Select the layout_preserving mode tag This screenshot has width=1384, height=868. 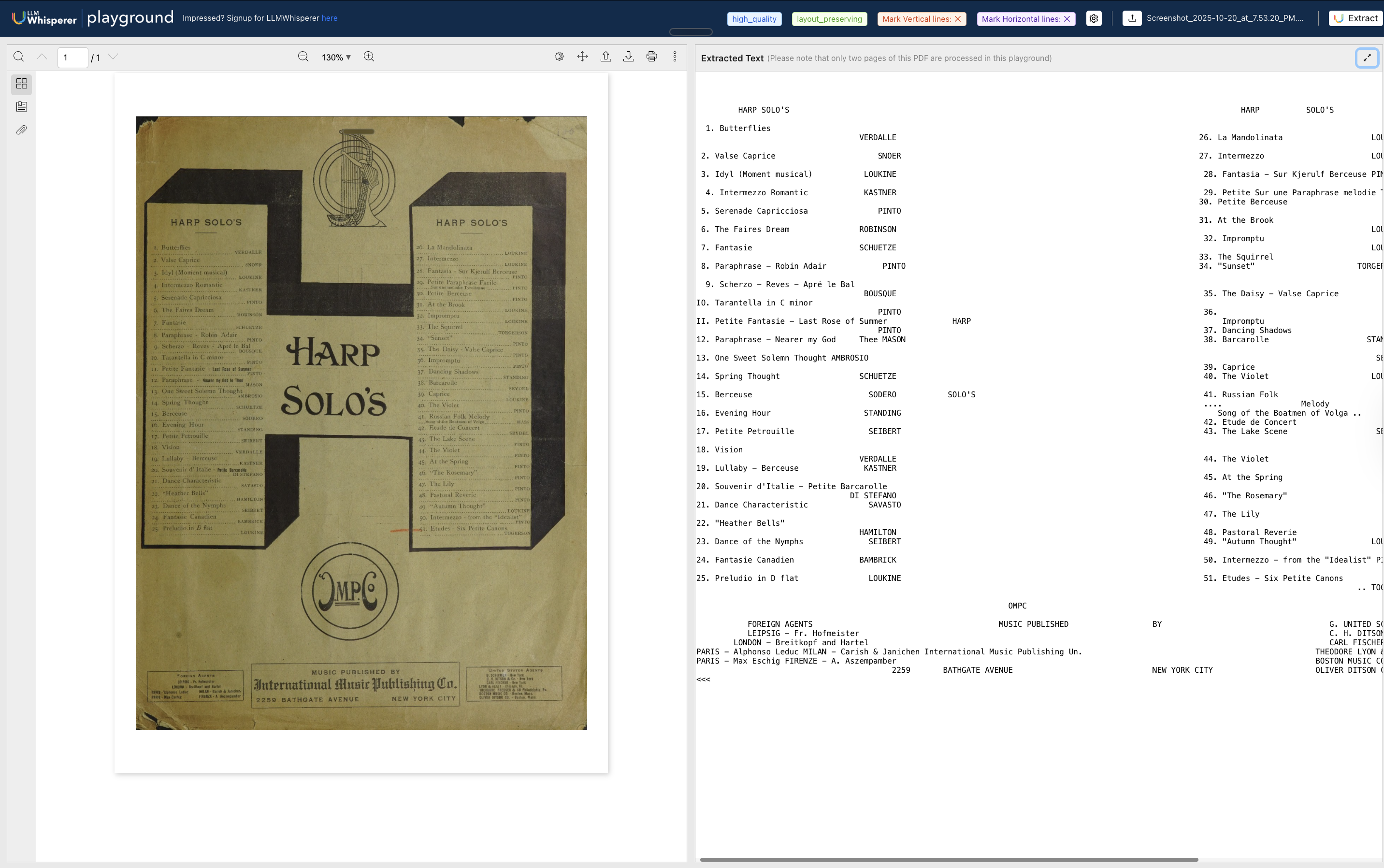pos(829,19)
